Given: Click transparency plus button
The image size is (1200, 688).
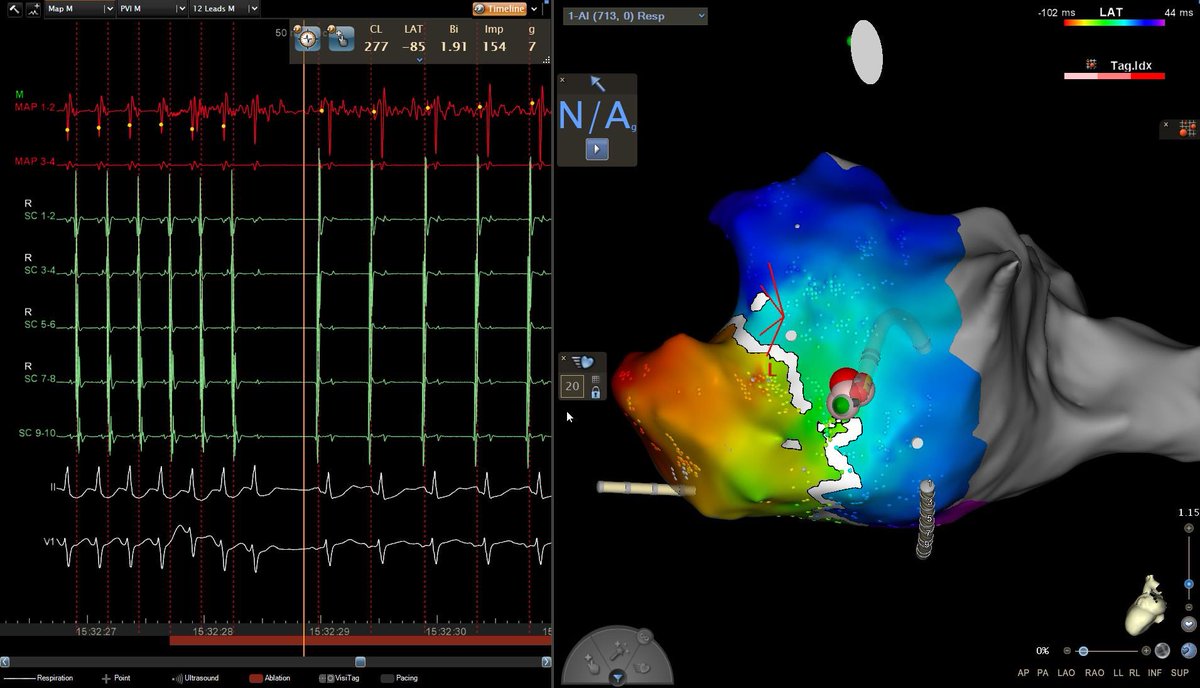Looking at the screenshot, I should point(1146,651).
